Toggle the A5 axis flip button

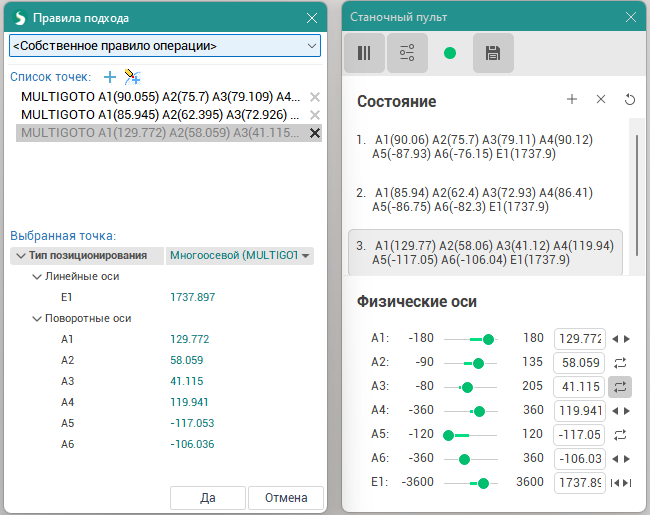click(620, 434)
